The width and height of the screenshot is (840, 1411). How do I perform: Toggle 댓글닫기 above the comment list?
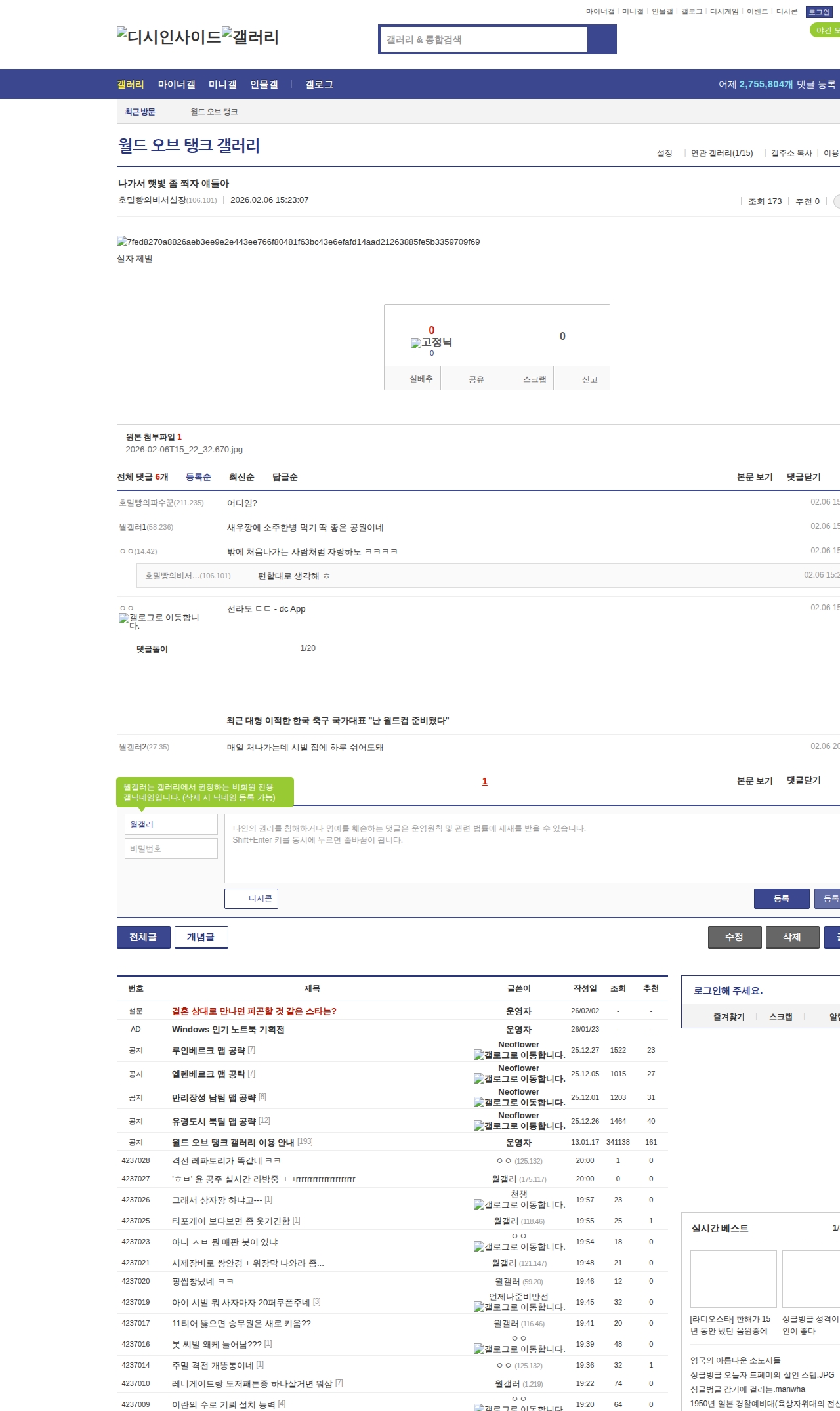[x=803, y=477]
